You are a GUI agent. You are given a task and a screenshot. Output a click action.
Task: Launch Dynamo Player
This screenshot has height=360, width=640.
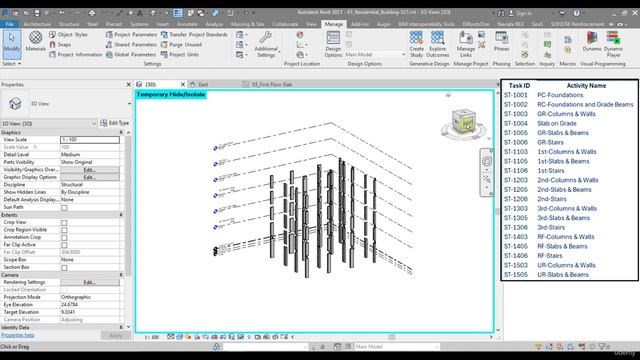[613, 44]
